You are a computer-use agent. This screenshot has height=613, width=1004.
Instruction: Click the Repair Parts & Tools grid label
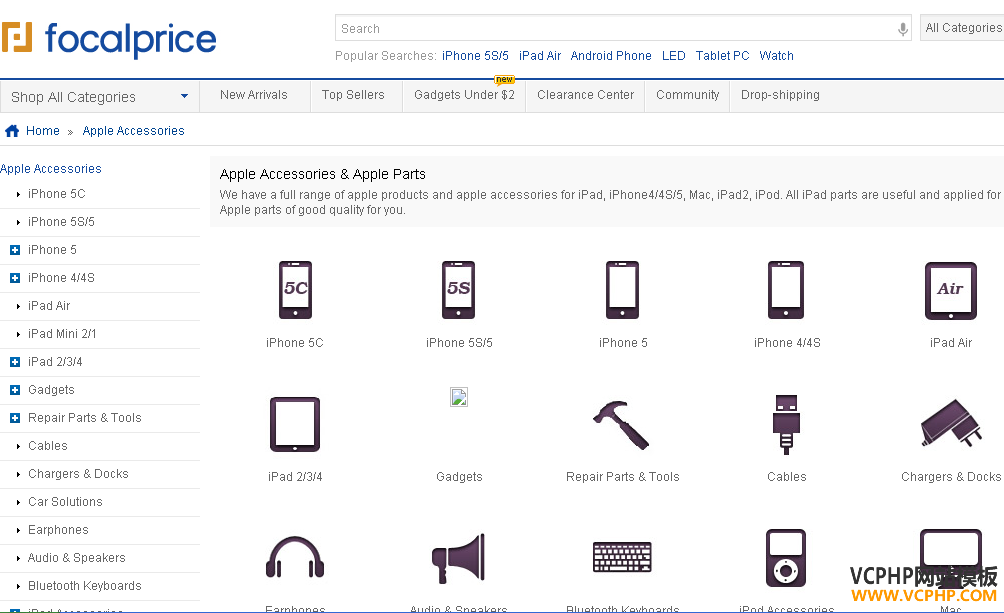click(622, 477)
